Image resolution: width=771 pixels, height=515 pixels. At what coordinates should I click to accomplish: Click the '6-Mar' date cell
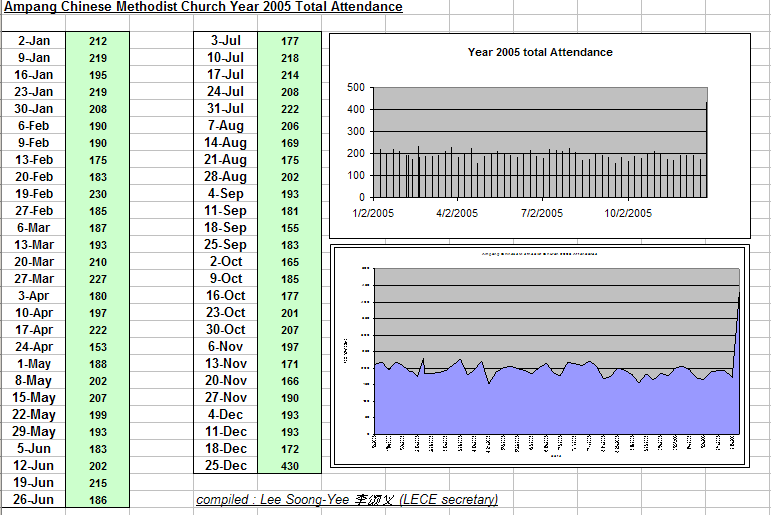[x=34, y=228]
